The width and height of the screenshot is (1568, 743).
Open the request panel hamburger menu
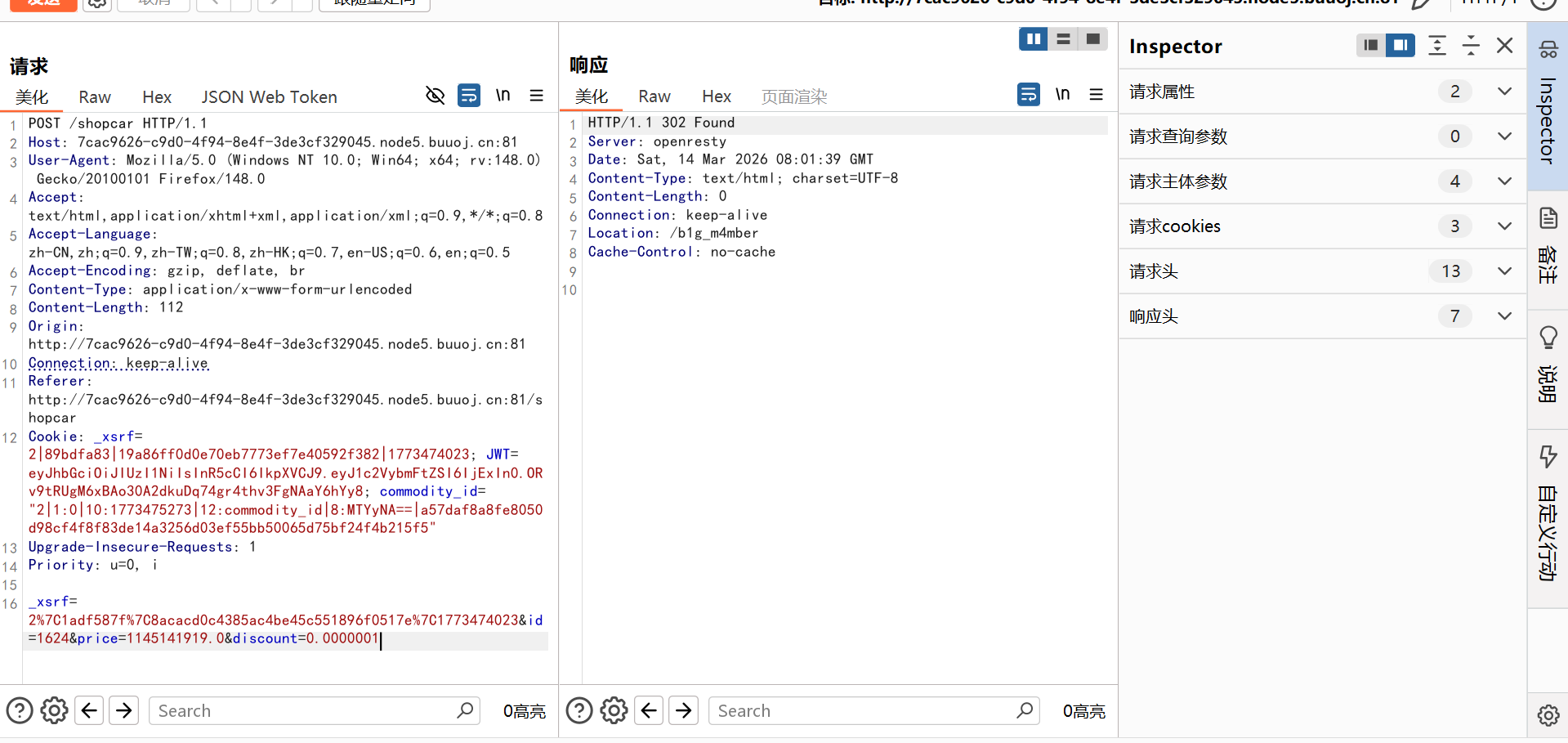click(x=536, y=96)
